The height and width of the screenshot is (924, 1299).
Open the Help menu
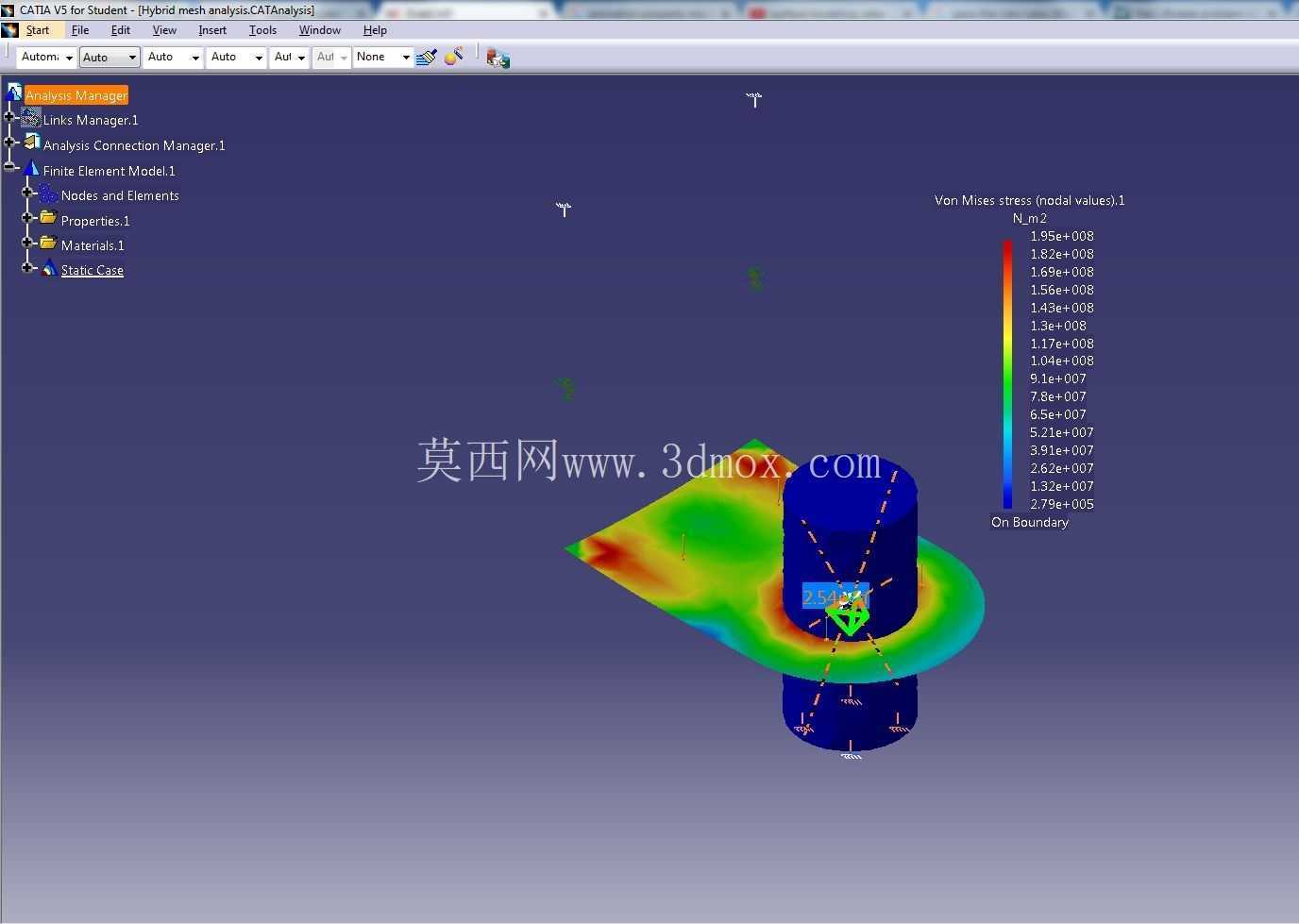(x=375, y=30)
